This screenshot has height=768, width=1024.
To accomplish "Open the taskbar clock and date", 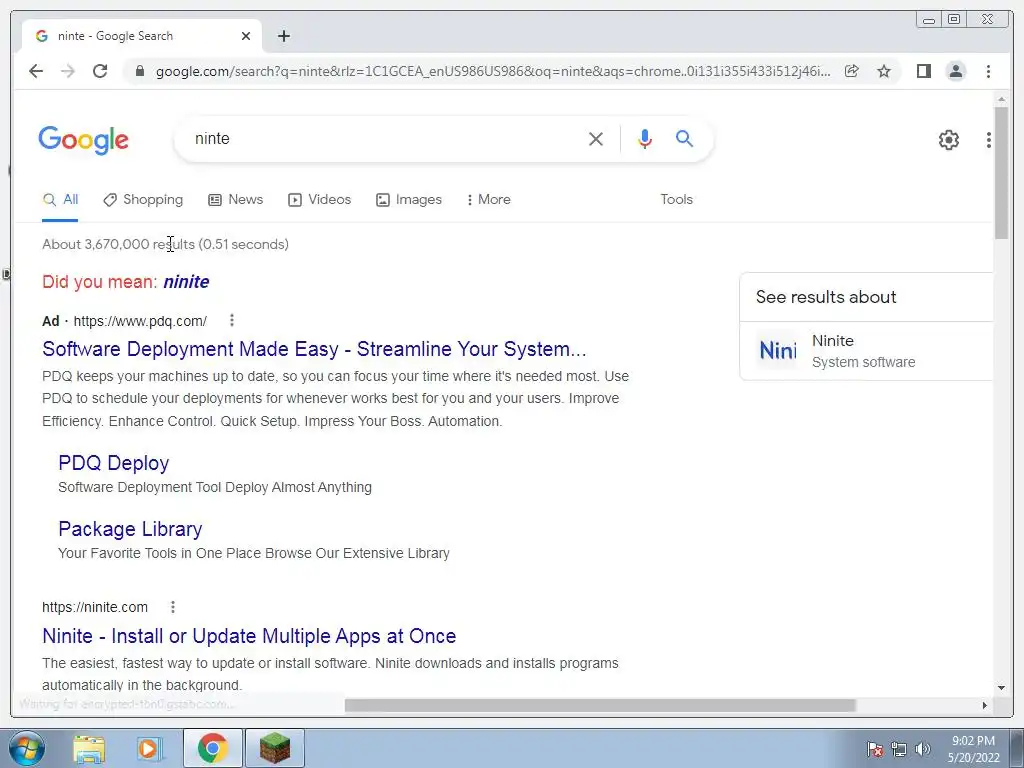I will pos(974,749).
